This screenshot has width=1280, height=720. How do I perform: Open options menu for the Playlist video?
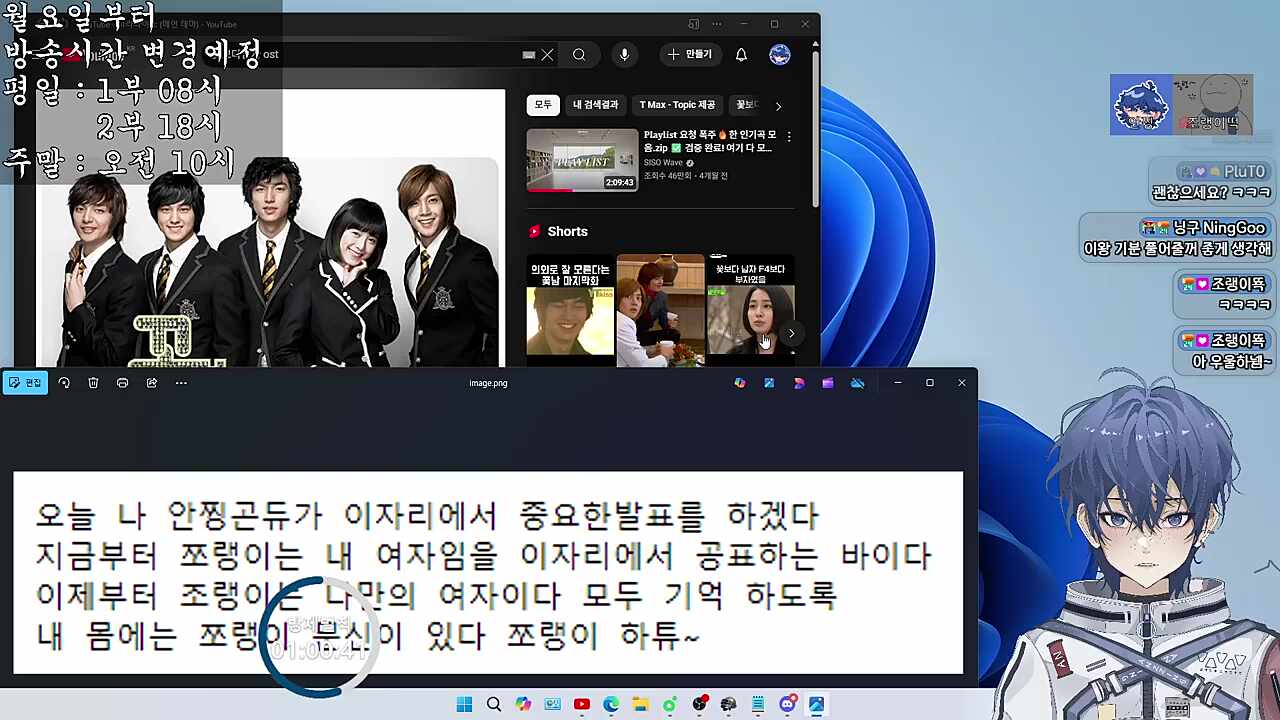pos(789,137)
